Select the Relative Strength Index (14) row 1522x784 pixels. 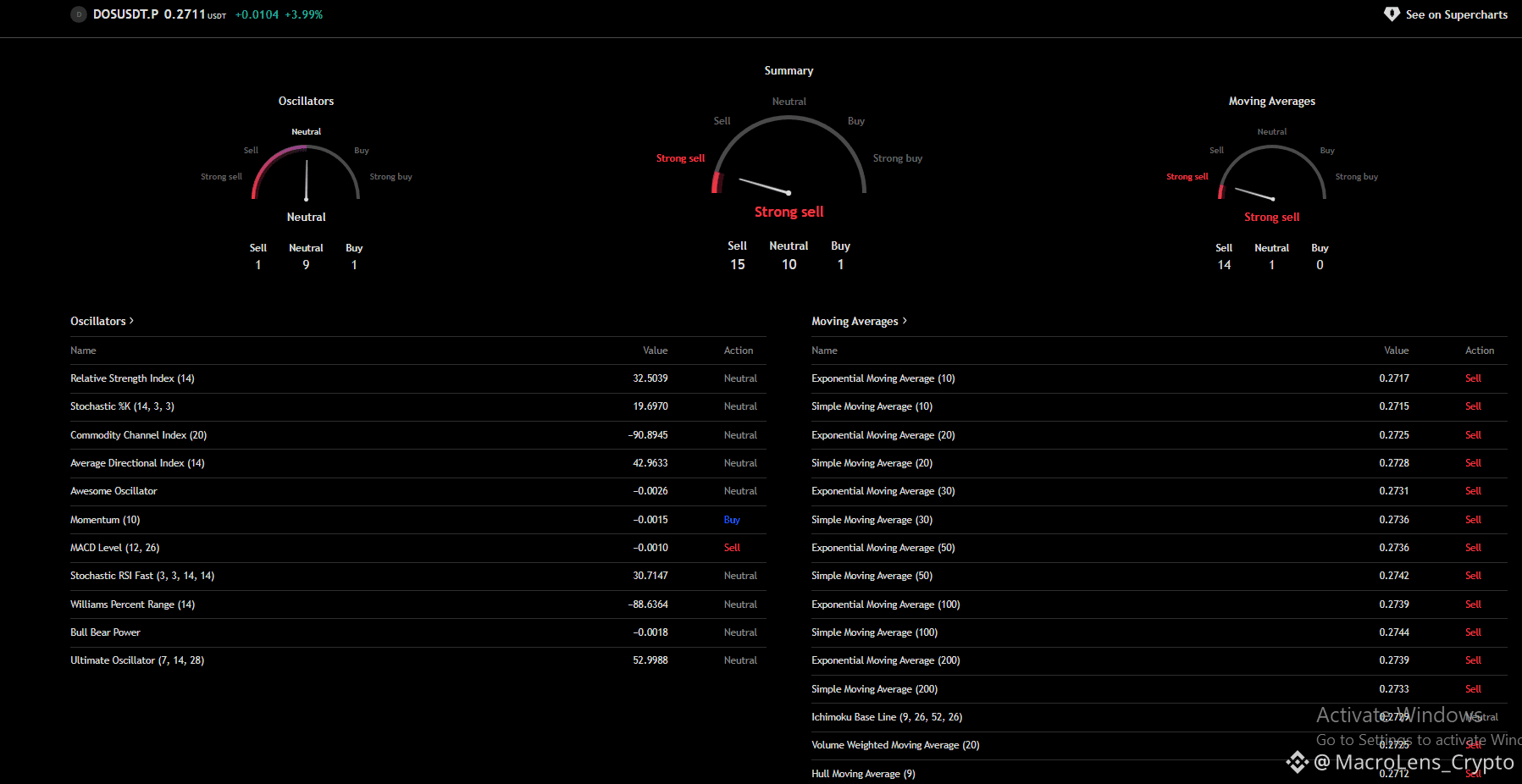(x=418, y=378)
